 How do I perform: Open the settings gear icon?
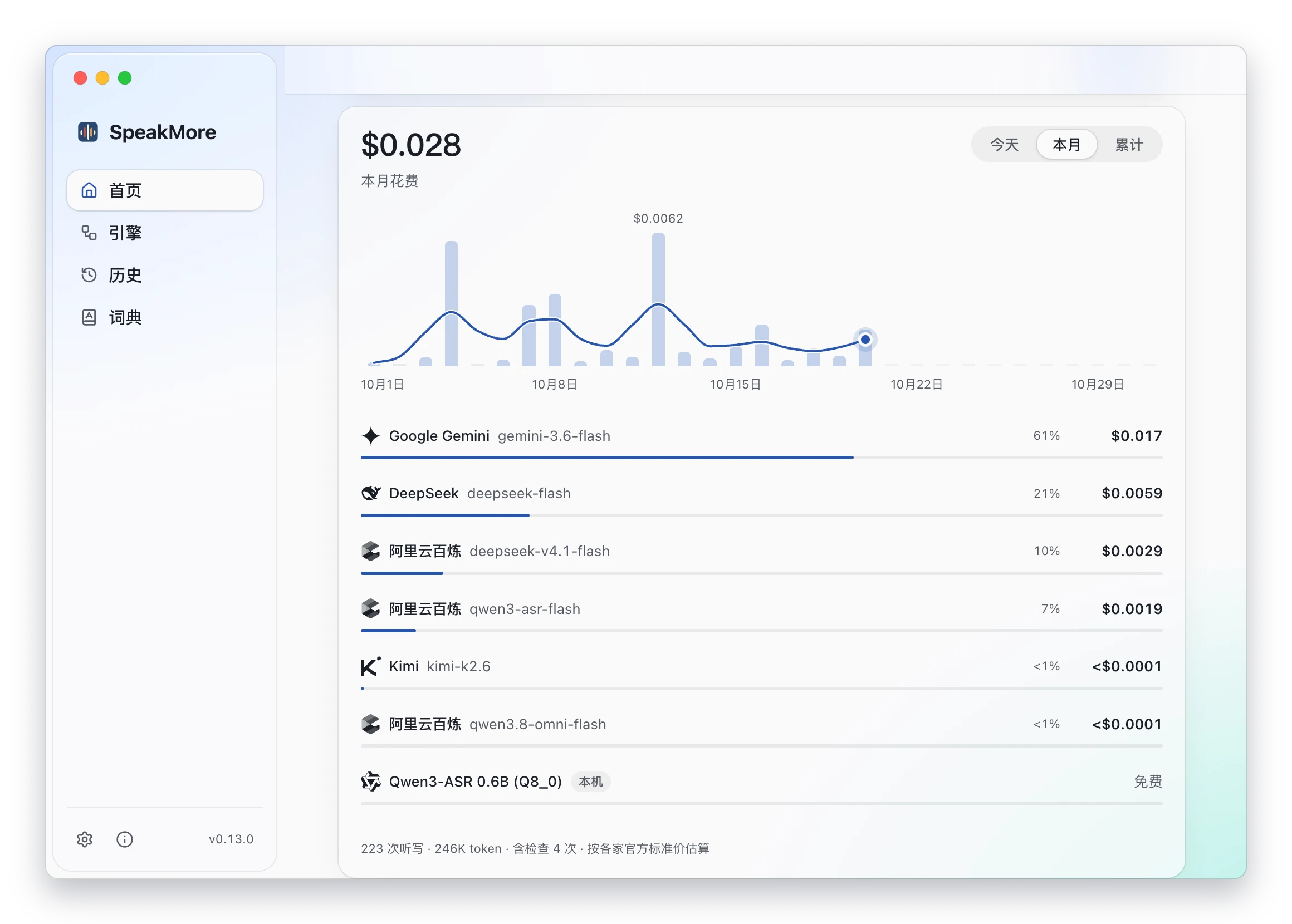coord(85,839)
